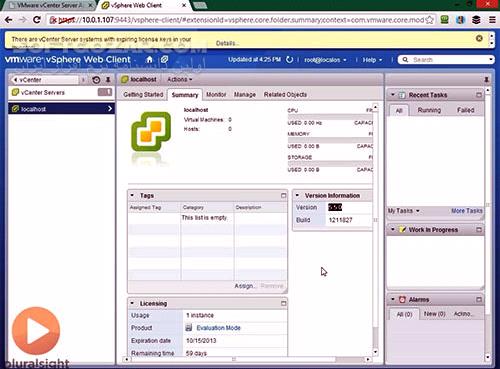Click the browser back arrow
500x369 pixels.
pyautogui.click(x=9, y=20)
